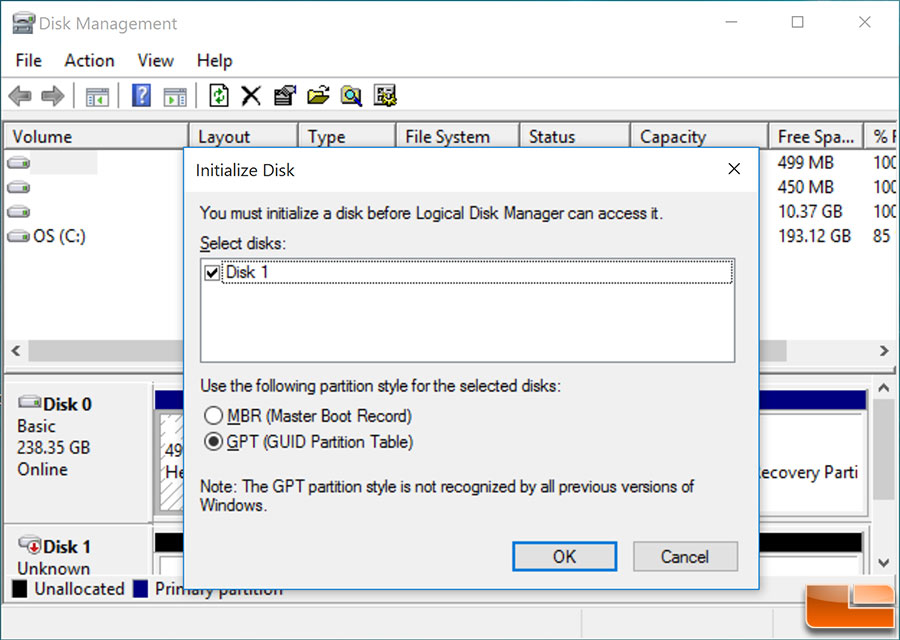Image resolution: width=900 pixels, height=640 pixels.
Task: Open the Help menu
Action: click(x=215, y=60)
